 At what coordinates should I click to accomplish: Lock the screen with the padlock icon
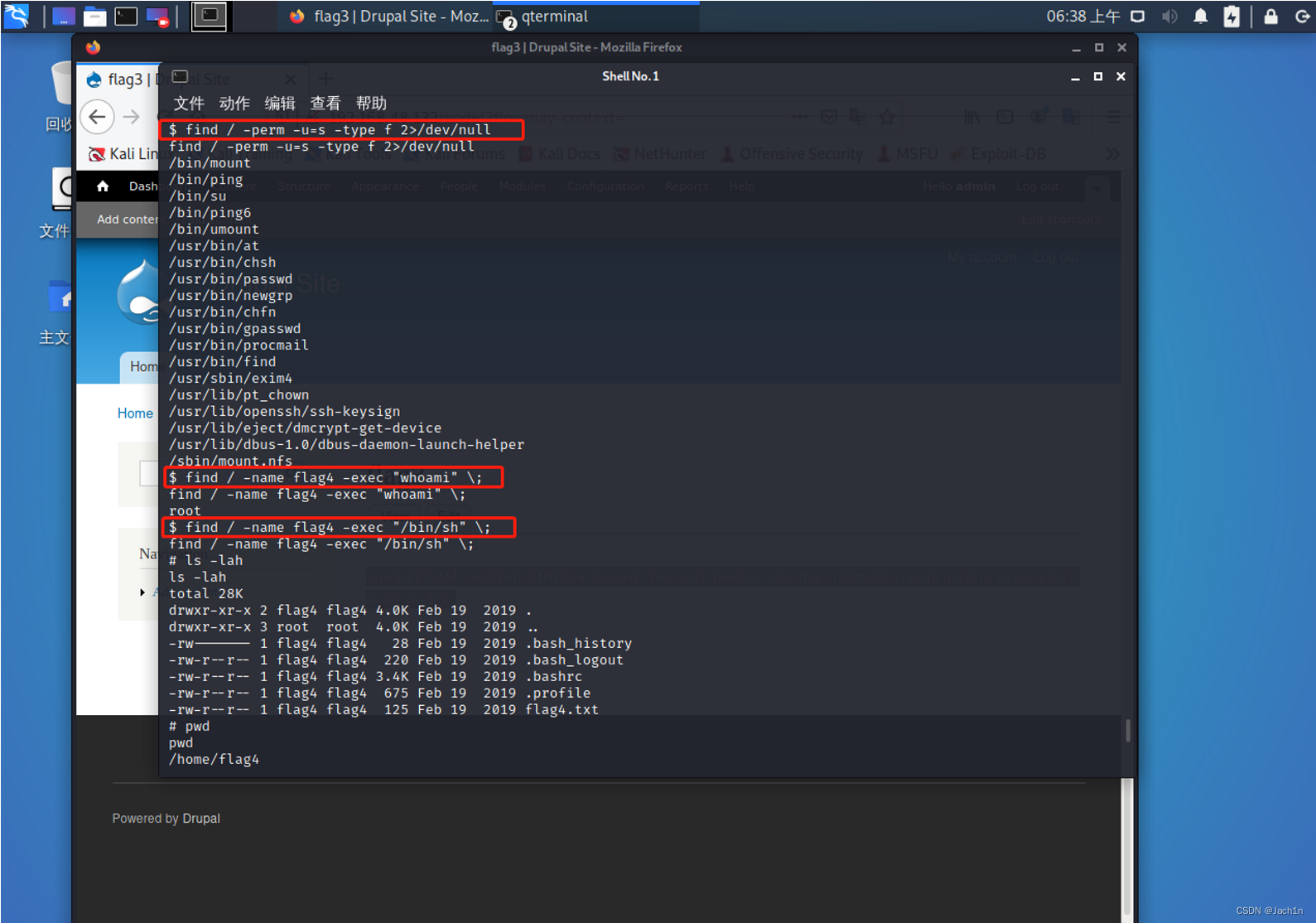1270,17
